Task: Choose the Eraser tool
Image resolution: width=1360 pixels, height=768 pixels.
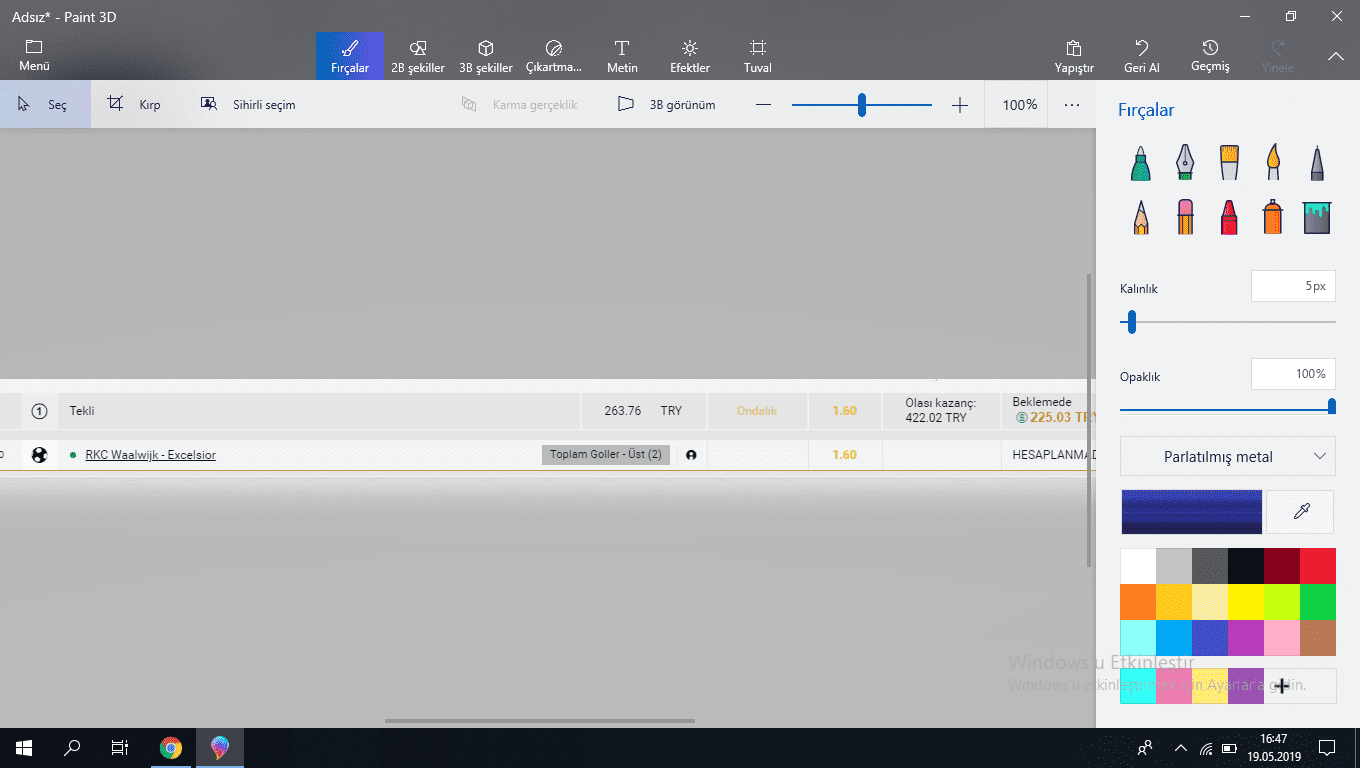Action: pos(1185,216)
